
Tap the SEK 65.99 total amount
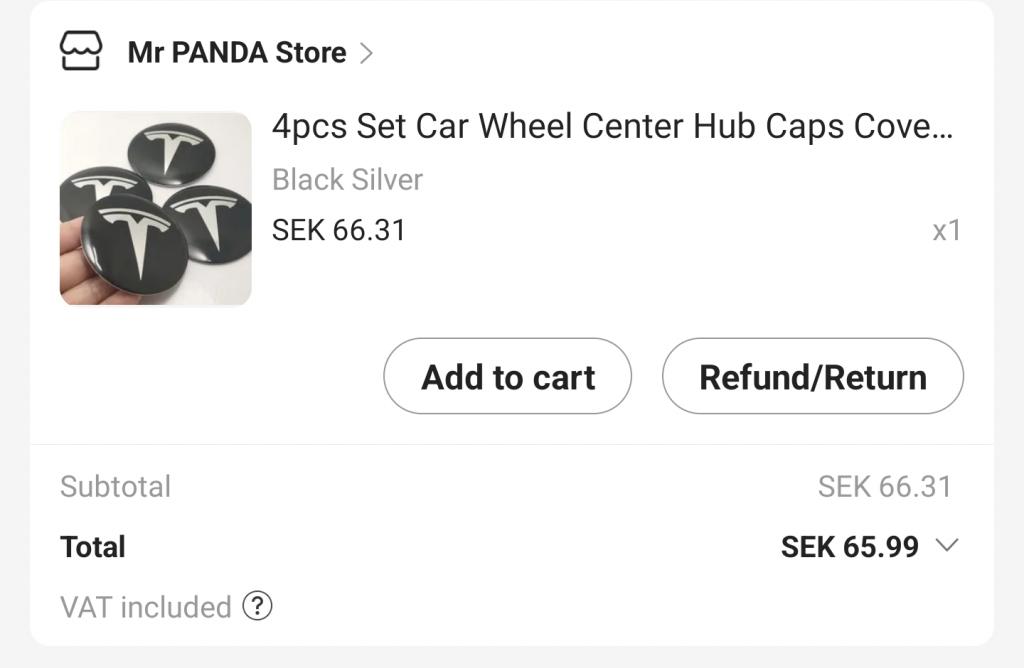(850, 547)
